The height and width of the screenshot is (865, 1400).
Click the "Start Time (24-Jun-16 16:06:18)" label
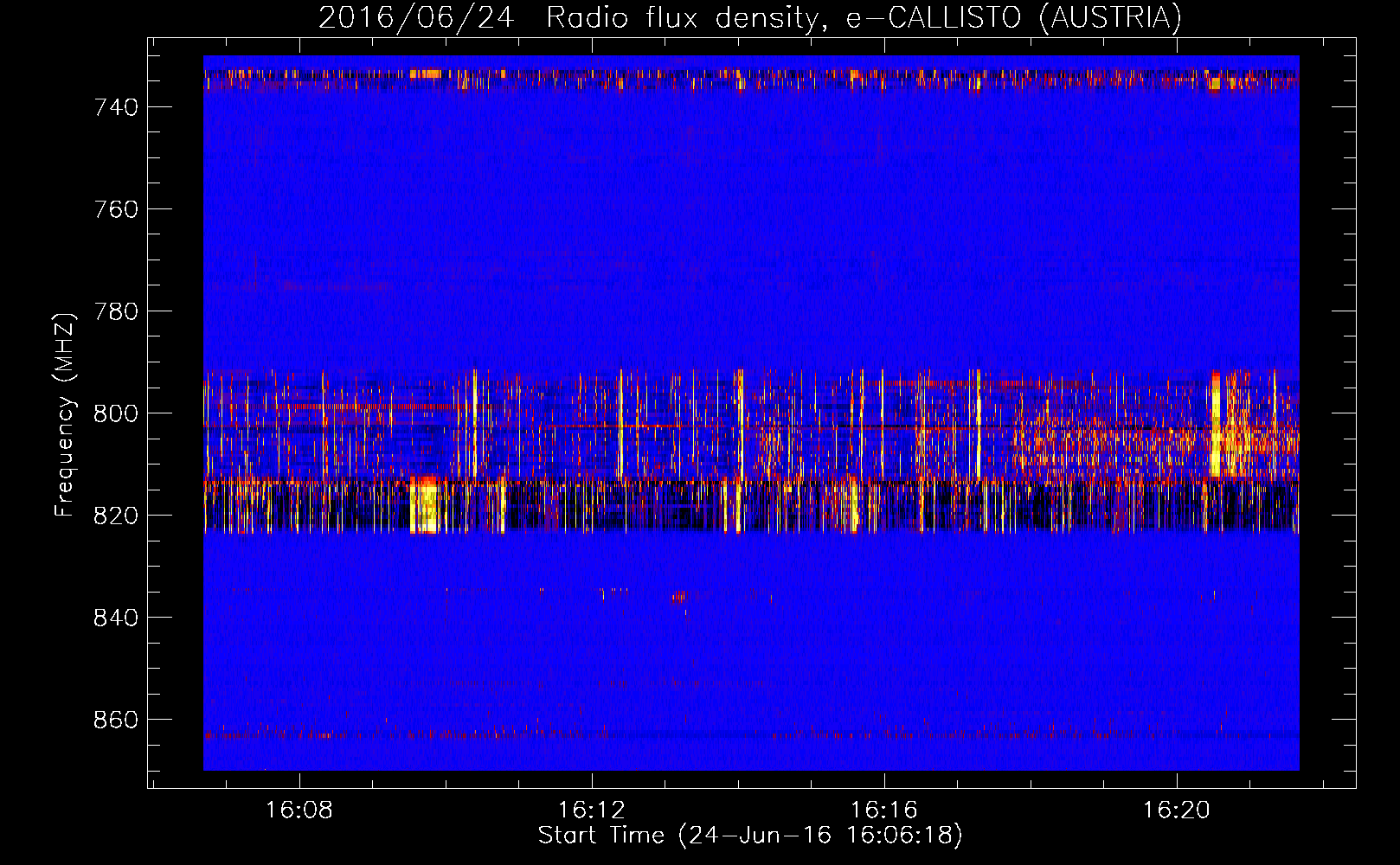[750, 836]
